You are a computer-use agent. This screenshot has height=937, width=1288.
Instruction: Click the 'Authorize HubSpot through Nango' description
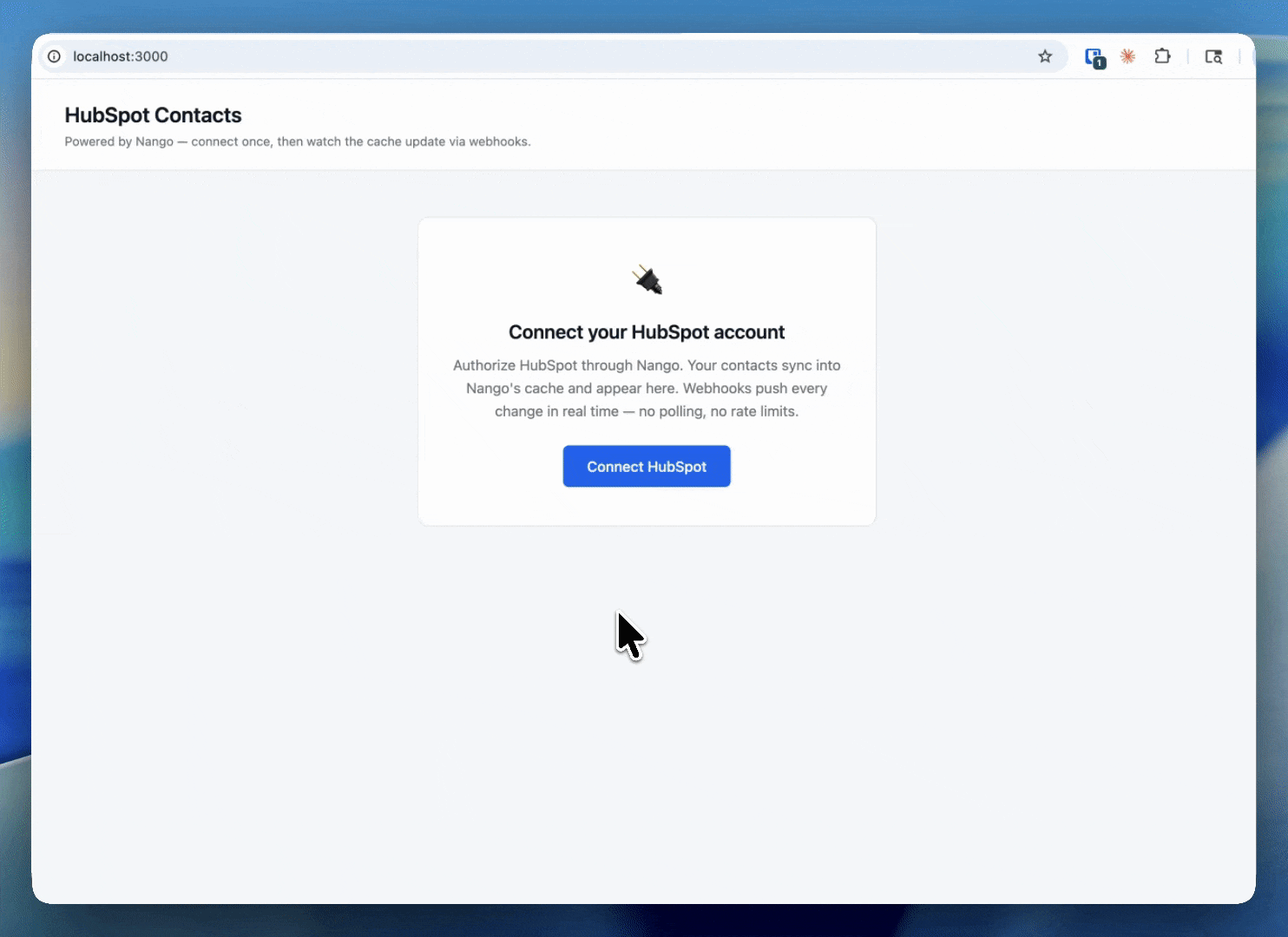tap(647, 388)
